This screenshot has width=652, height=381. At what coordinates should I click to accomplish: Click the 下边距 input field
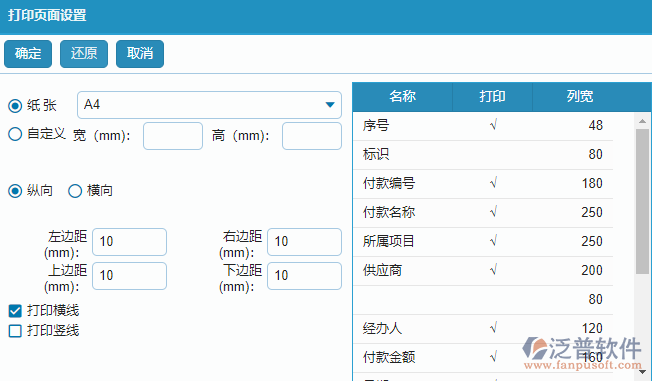(304, 276)
